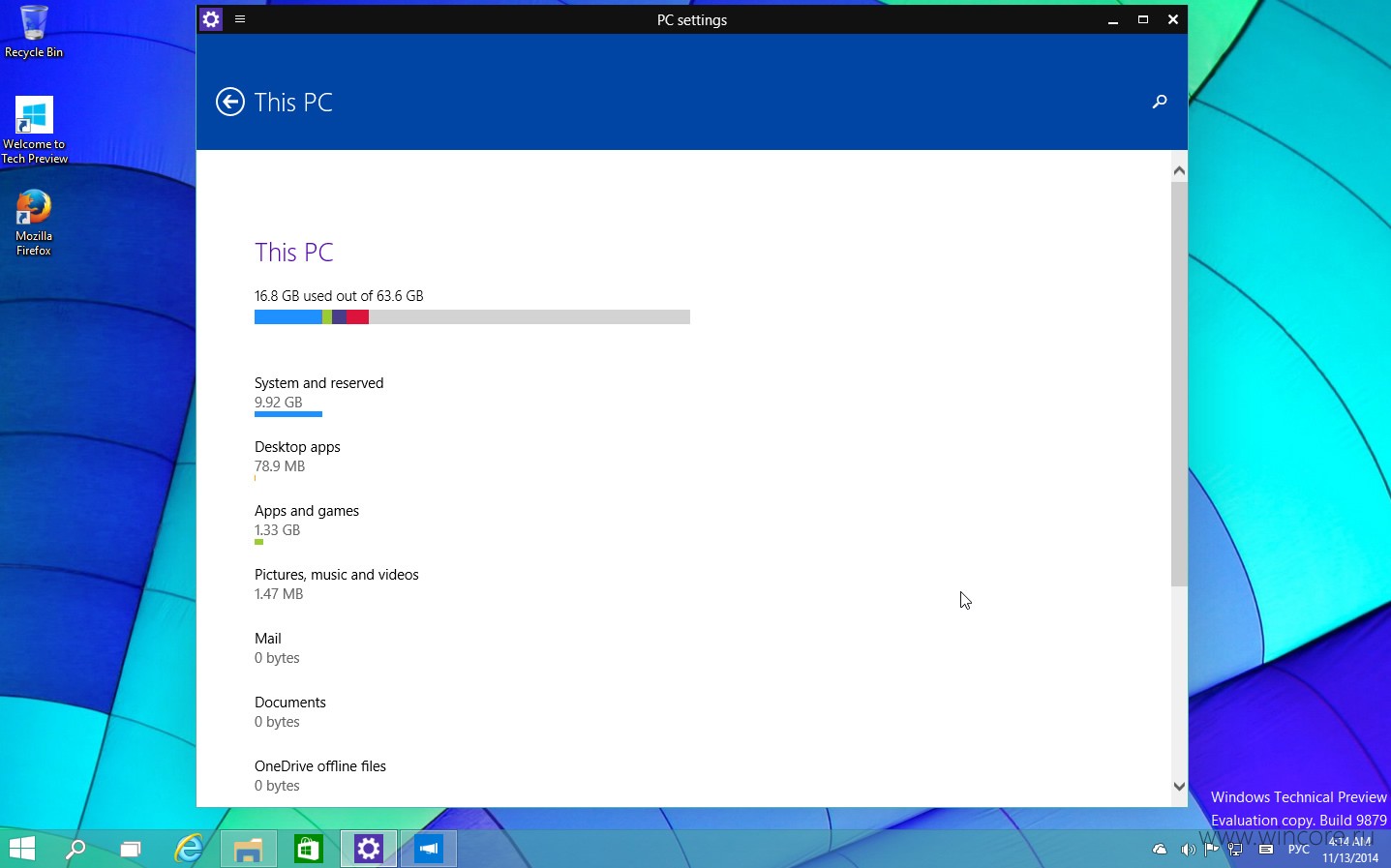Click the PC settings gear icon in the title bar
Viewport: 1391px width, 868px height.
[x=211, y=19]
